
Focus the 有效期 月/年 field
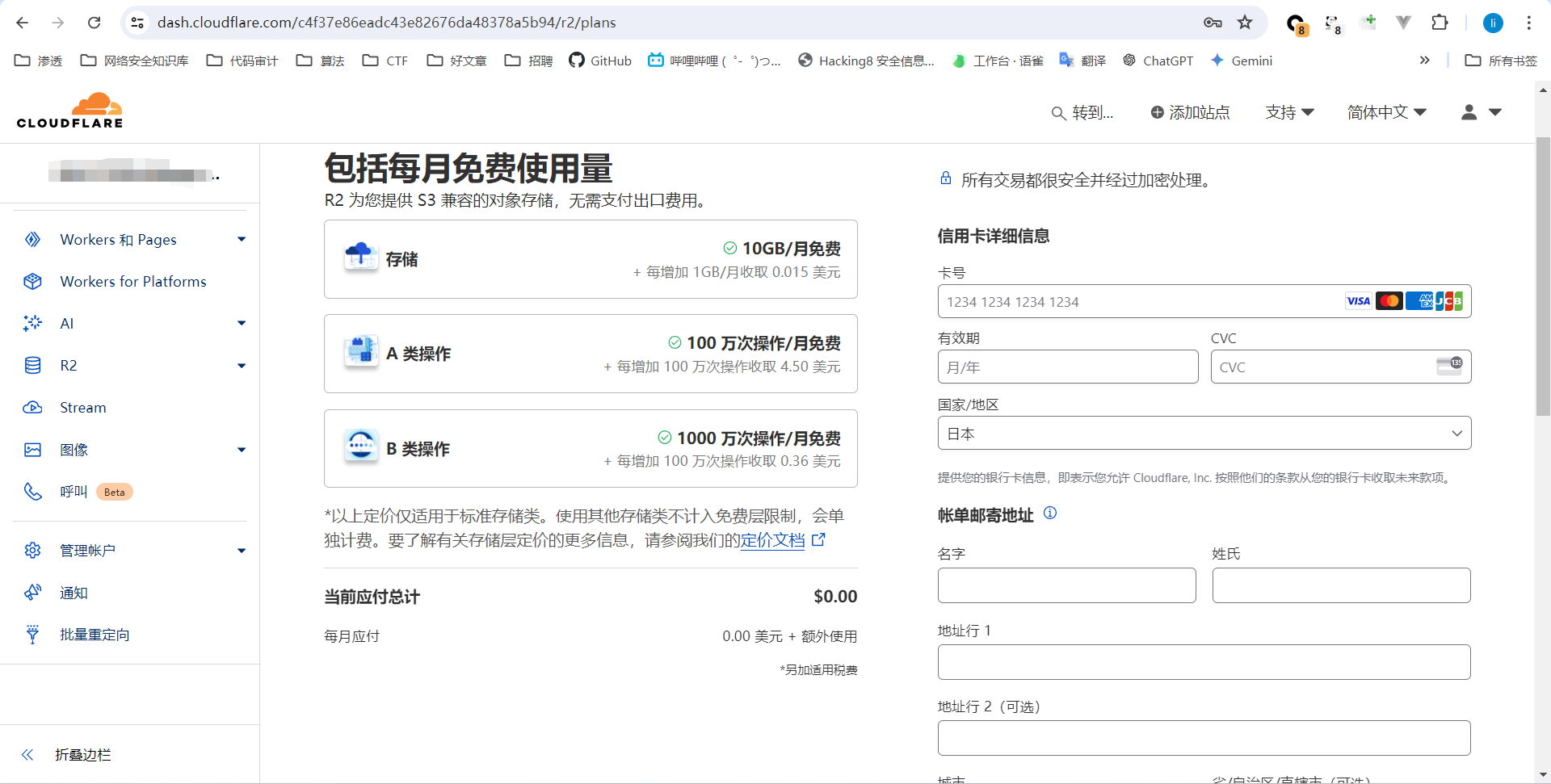[1068, 367]
